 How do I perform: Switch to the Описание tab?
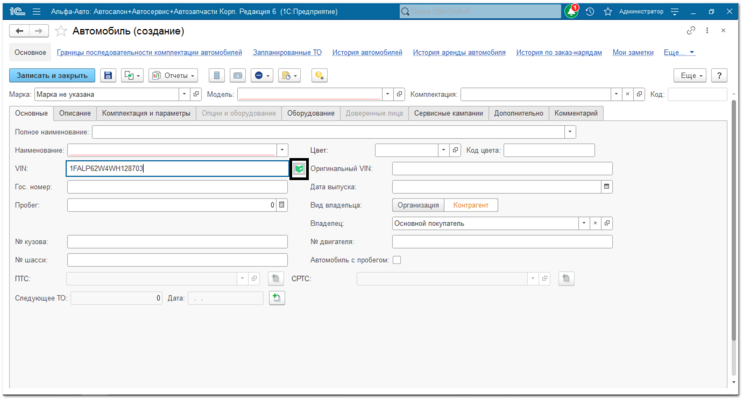click(x=75, y=113)
